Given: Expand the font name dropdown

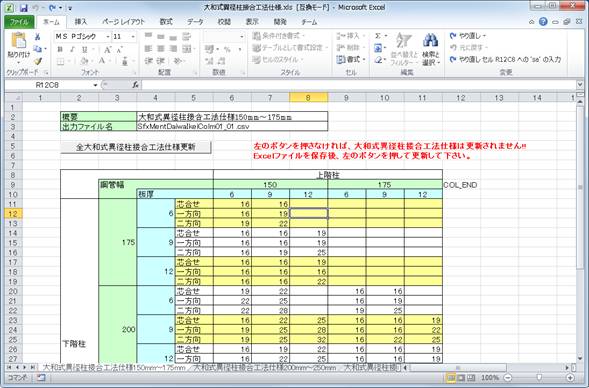Looking at the screenshot, I should click(108, 37).
